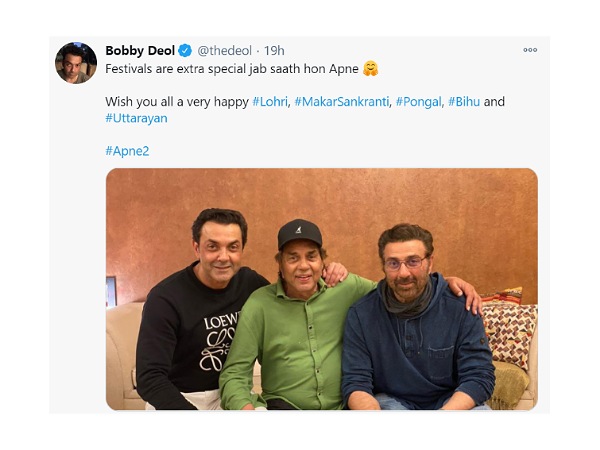Open the #Bihu hashtag

[x=465, y=102]
